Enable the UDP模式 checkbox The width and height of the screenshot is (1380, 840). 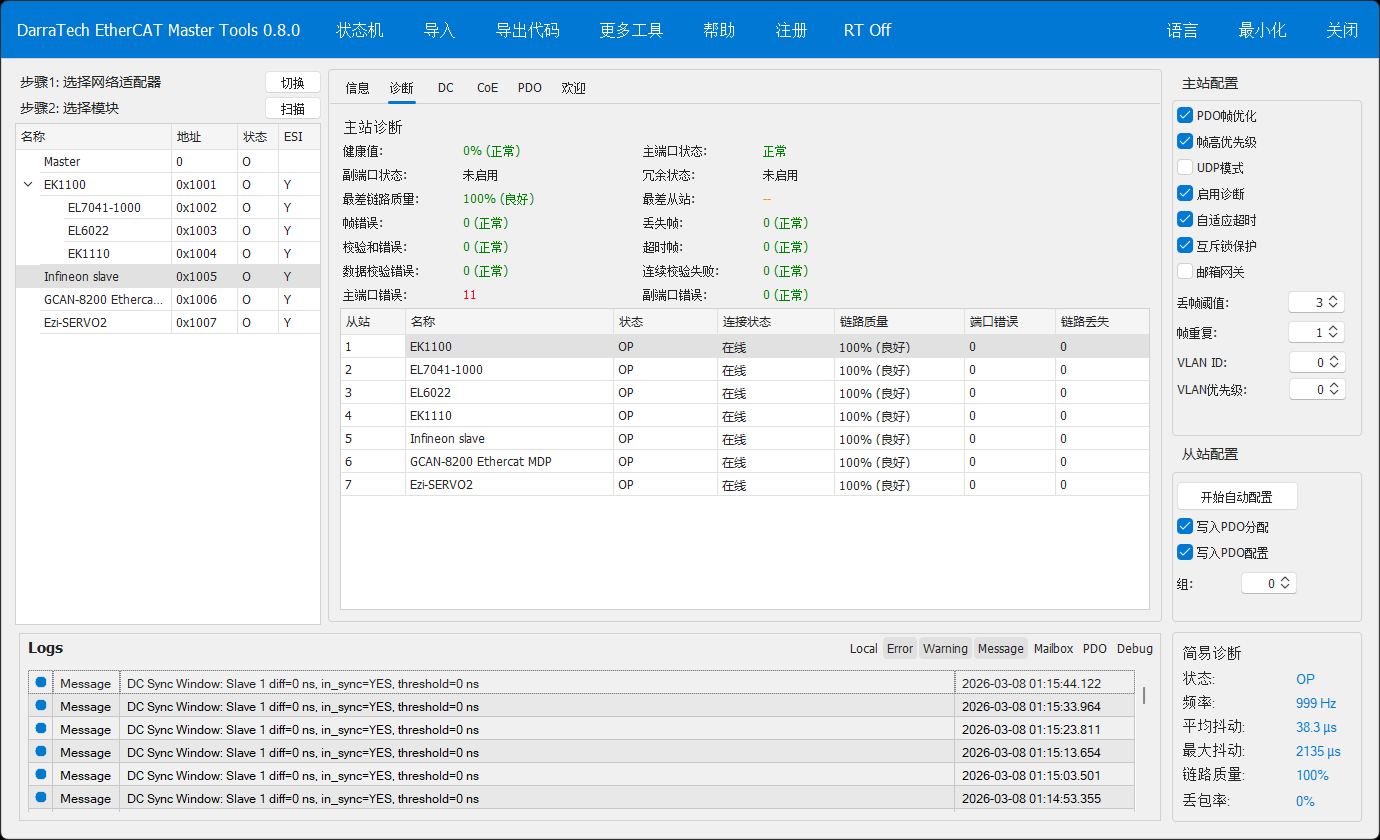click(x=1186, y=168)
